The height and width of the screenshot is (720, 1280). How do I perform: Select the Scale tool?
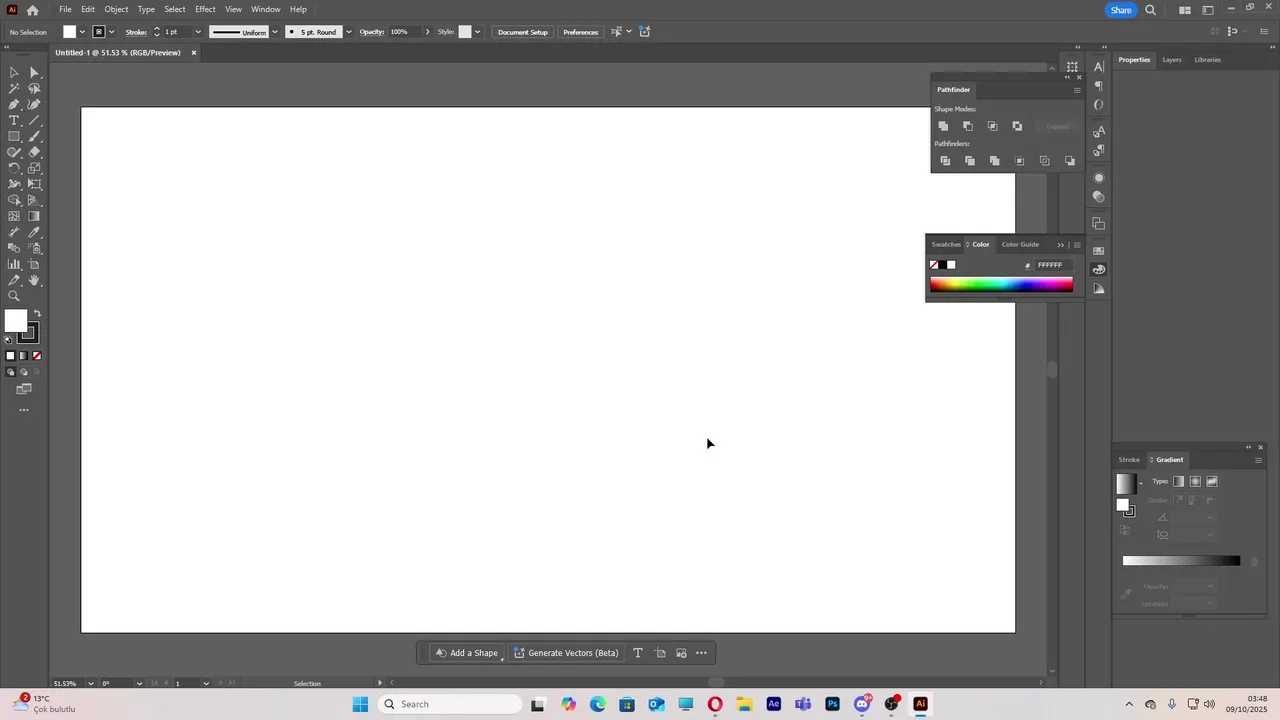(34, 168)
